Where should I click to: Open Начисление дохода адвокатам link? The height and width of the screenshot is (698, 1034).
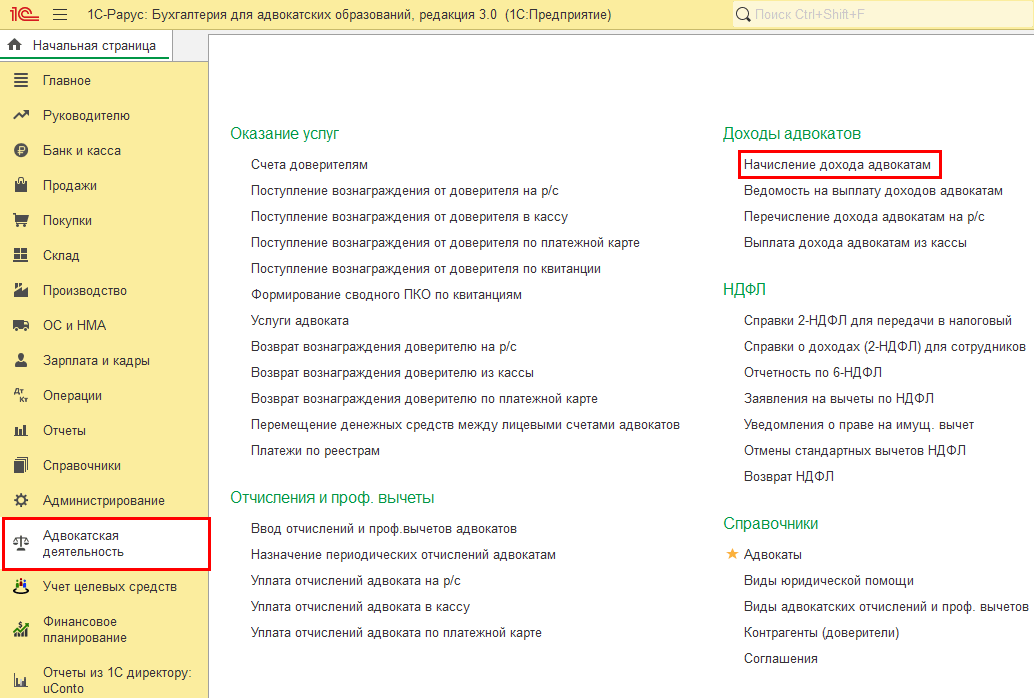837,164
